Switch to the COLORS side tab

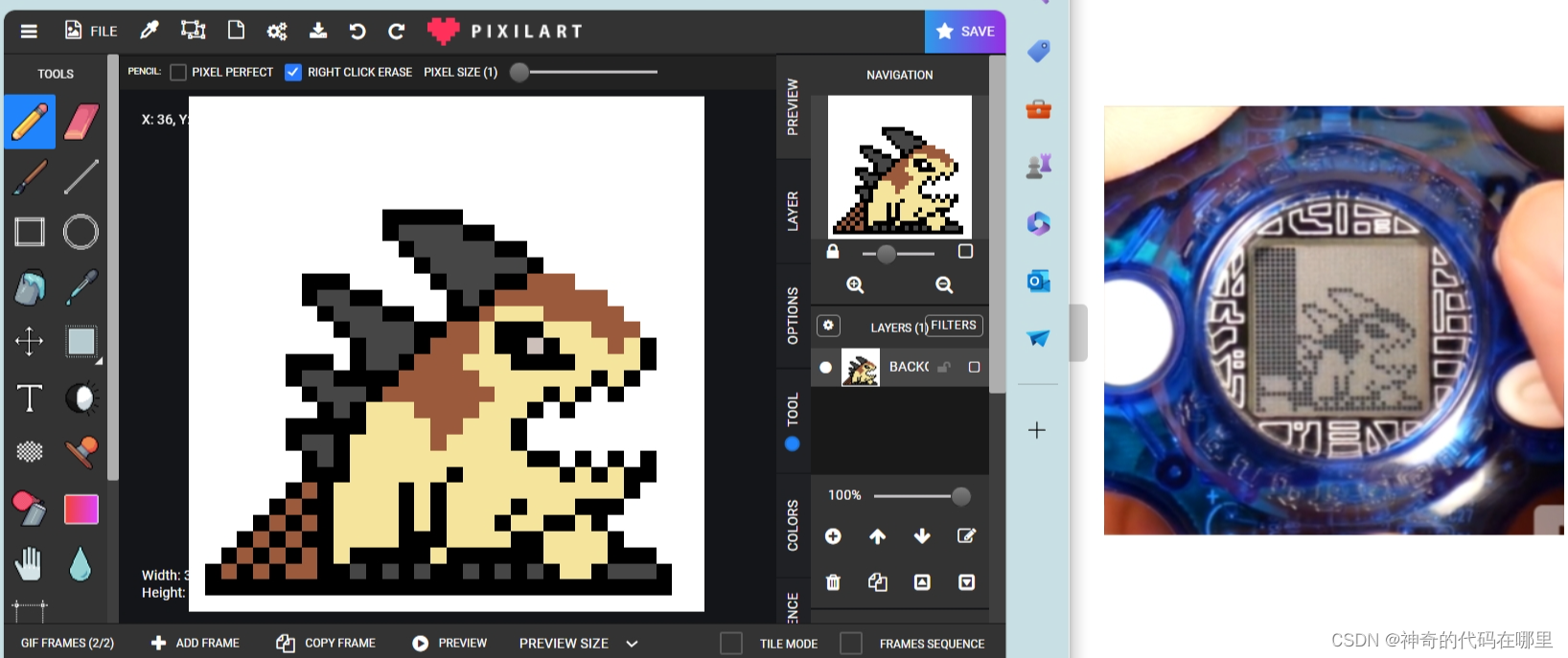[793, 525]
